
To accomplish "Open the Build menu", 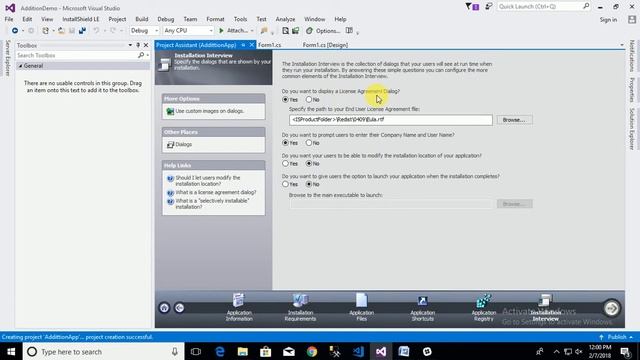I will [x=142, y=19].
